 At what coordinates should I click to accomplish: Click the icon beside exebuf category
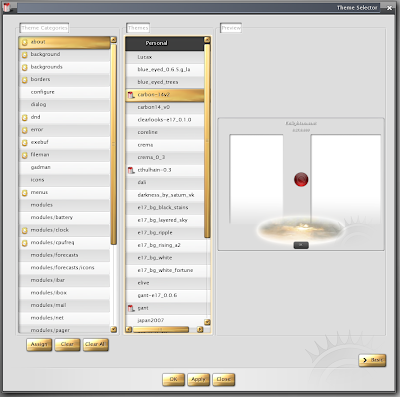pyautogui.click(x=24, y=143)
